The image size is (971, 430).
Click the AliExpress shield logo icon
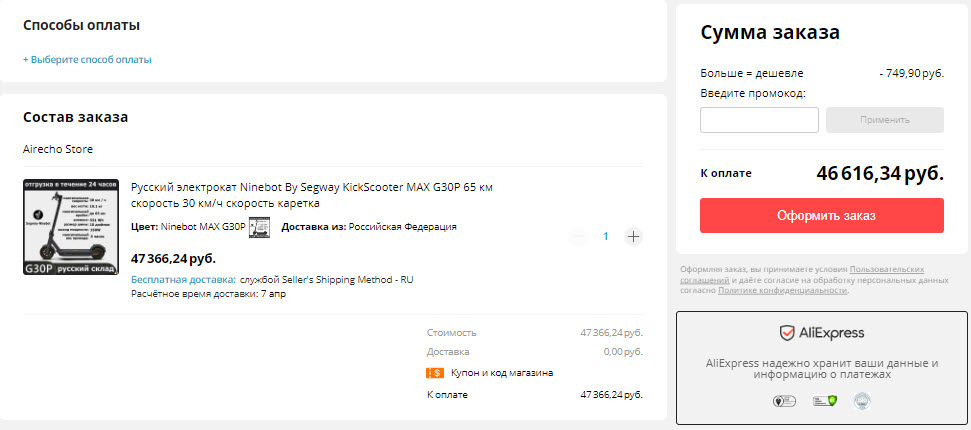[787, 333]
